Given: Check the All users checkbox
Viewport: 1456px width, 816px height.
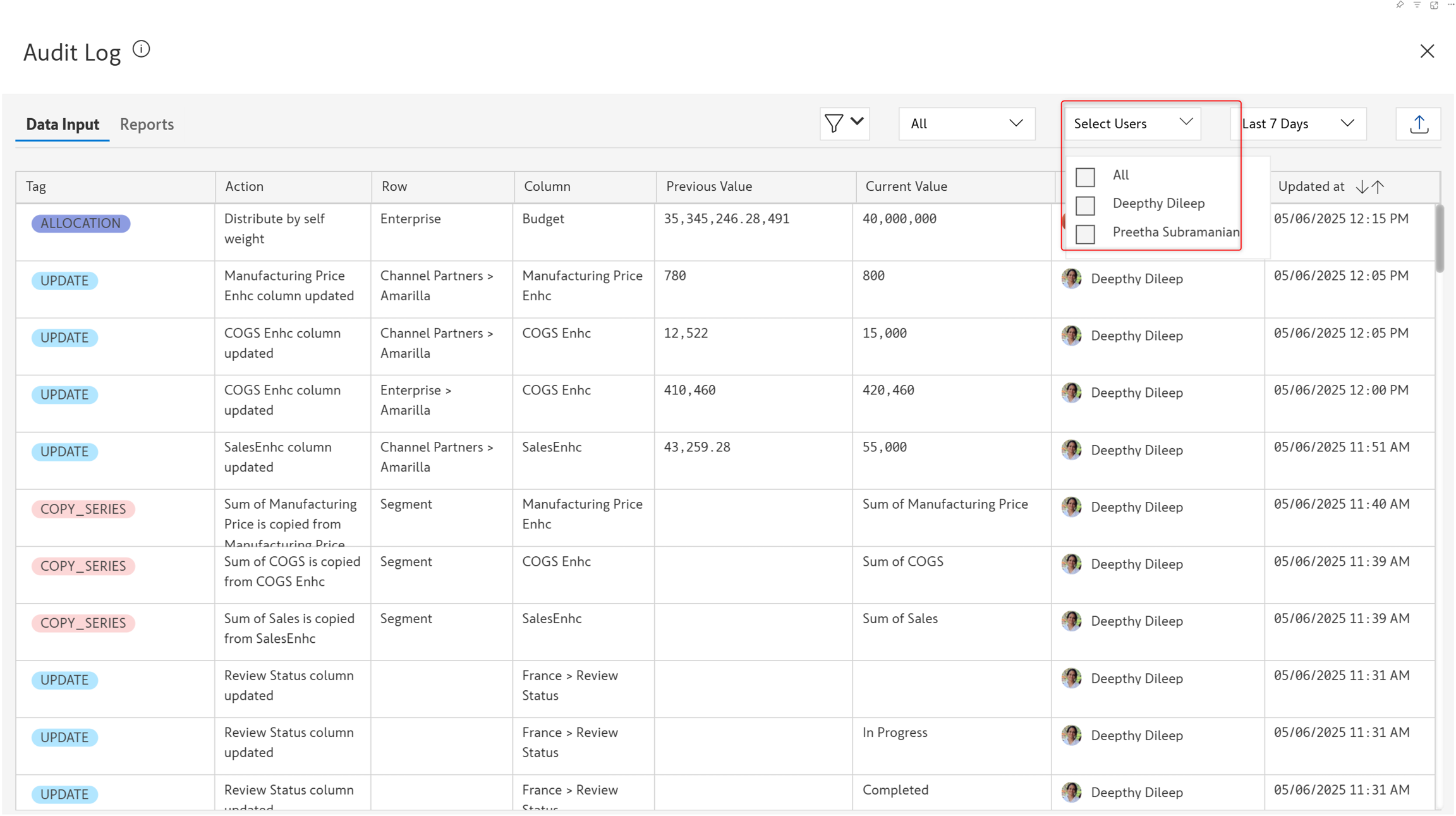Looking at the screenshot, I should 1085,177.
